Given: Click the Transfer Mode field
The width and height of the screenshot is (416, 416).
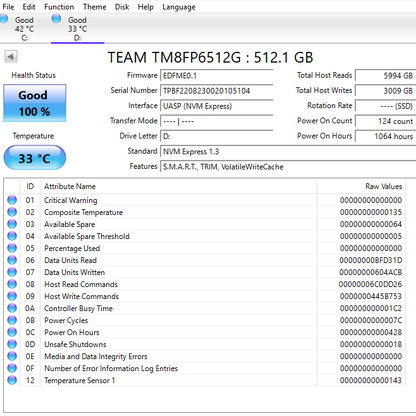Looking at the screenshot, I should [216, 121].
